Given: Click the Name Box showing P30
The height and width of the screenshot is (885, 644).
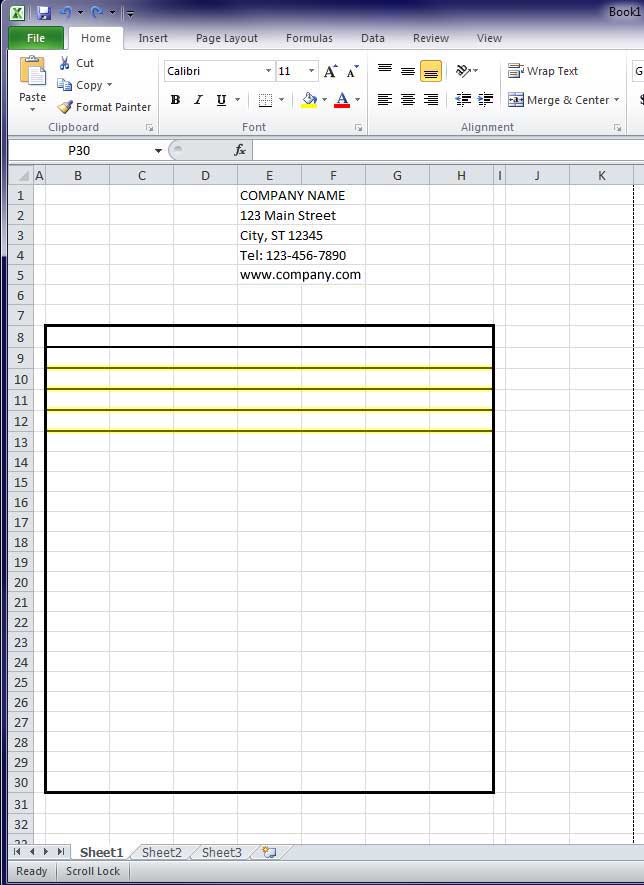Looking at the screenshot, I should point(80,151).
